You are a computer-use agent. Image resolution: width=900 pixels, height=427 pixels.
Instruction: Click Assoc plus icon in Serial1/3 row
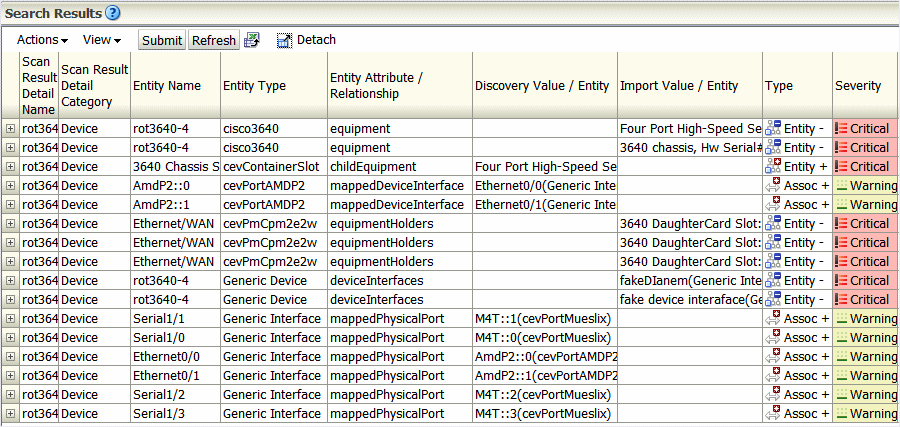[x=773, y=413]
